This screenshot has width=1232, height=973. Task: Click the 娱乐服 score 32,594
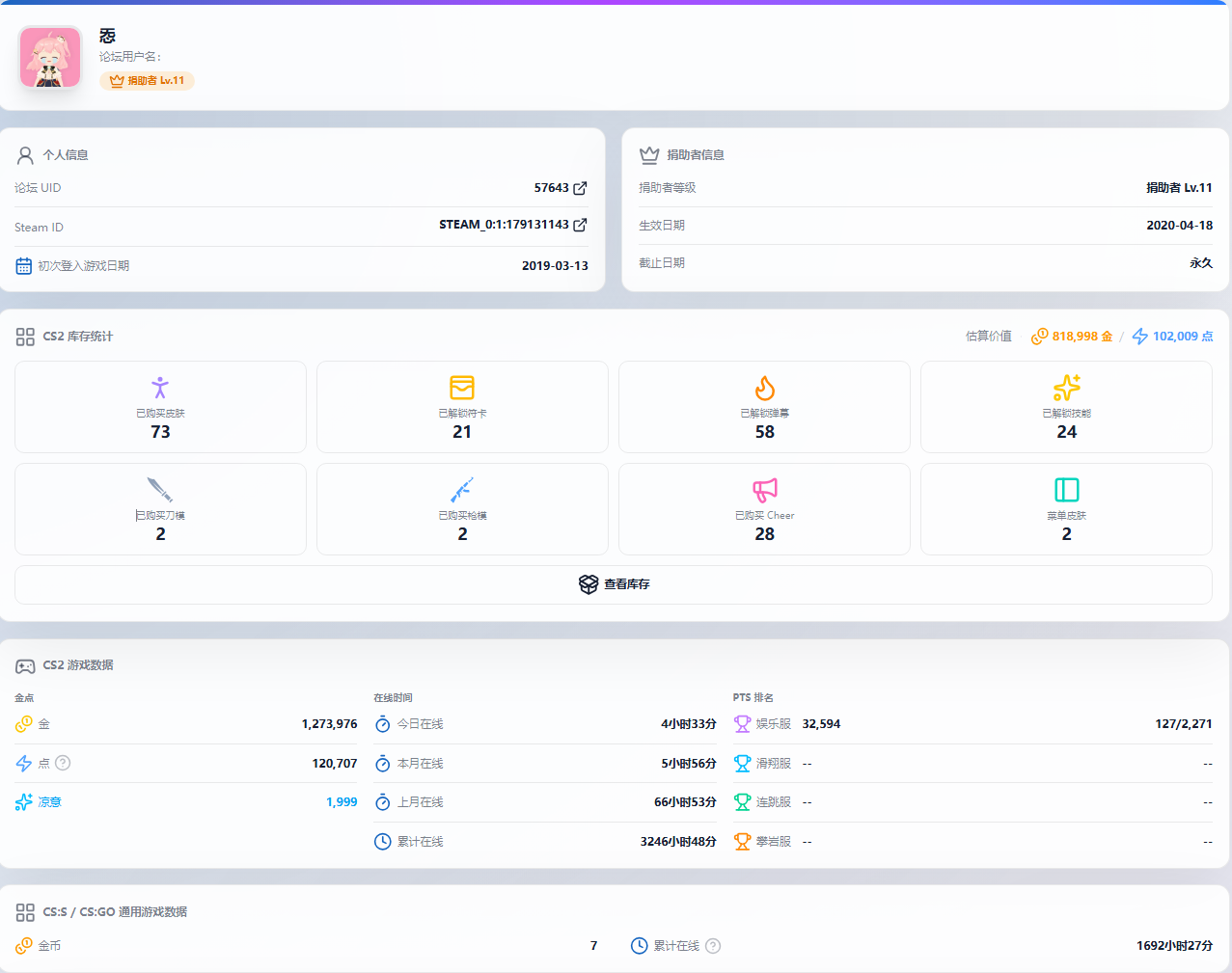coord(821,724)
